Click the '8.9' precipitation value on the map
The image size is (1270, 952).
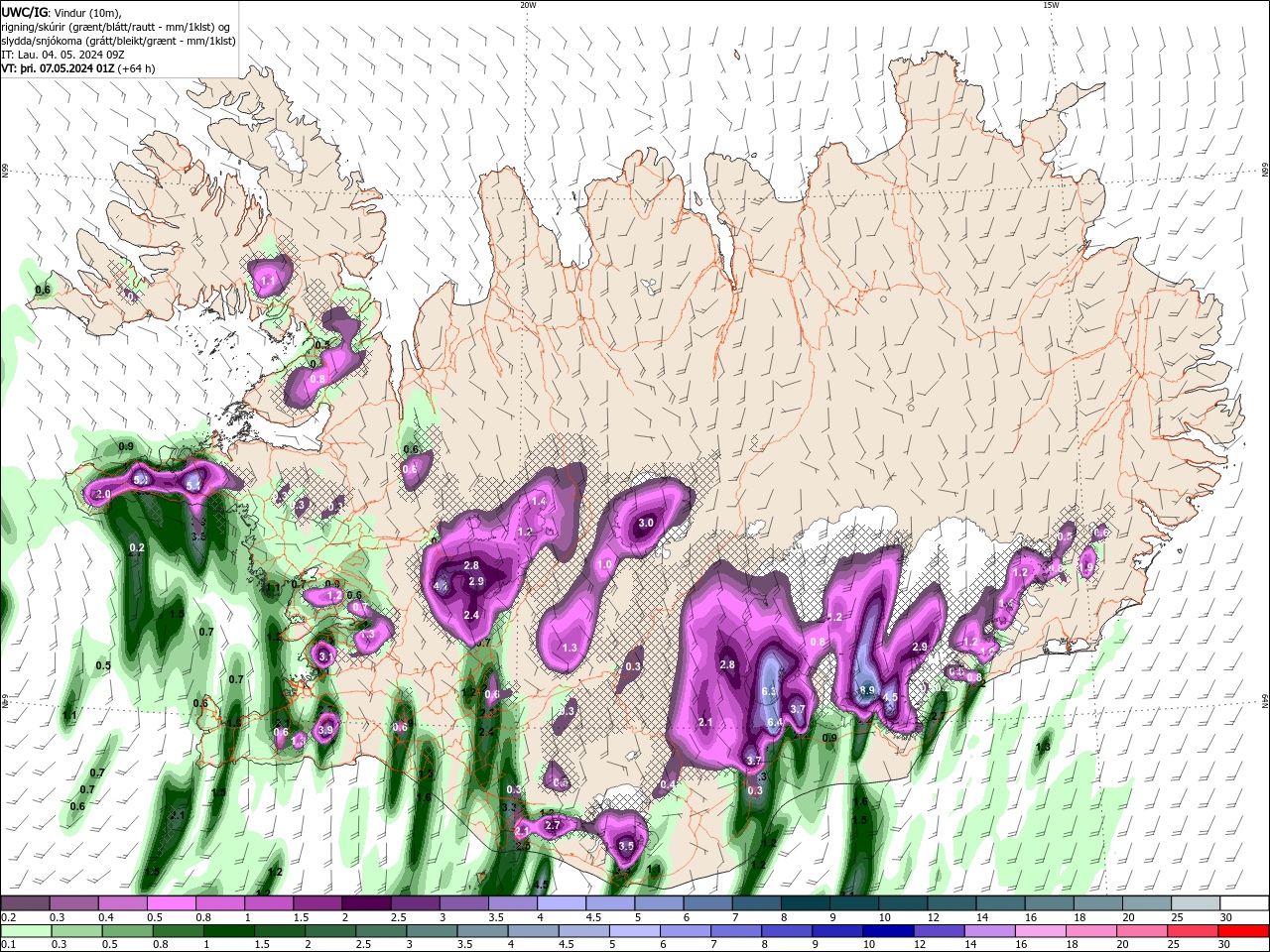tap(866, 691)
